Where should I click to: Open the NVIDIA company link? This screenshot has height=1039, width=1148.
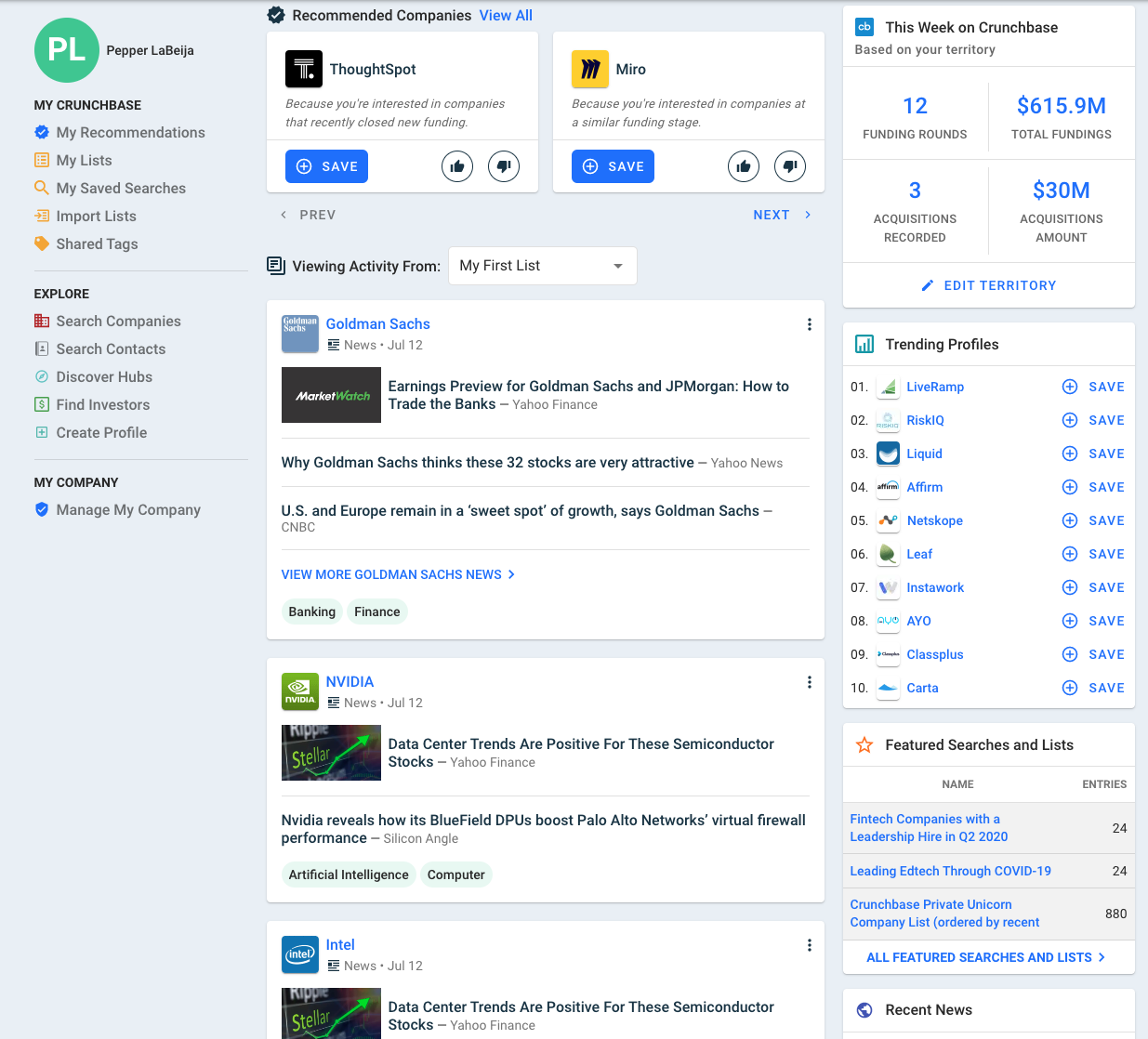click(x=350, y=681)
